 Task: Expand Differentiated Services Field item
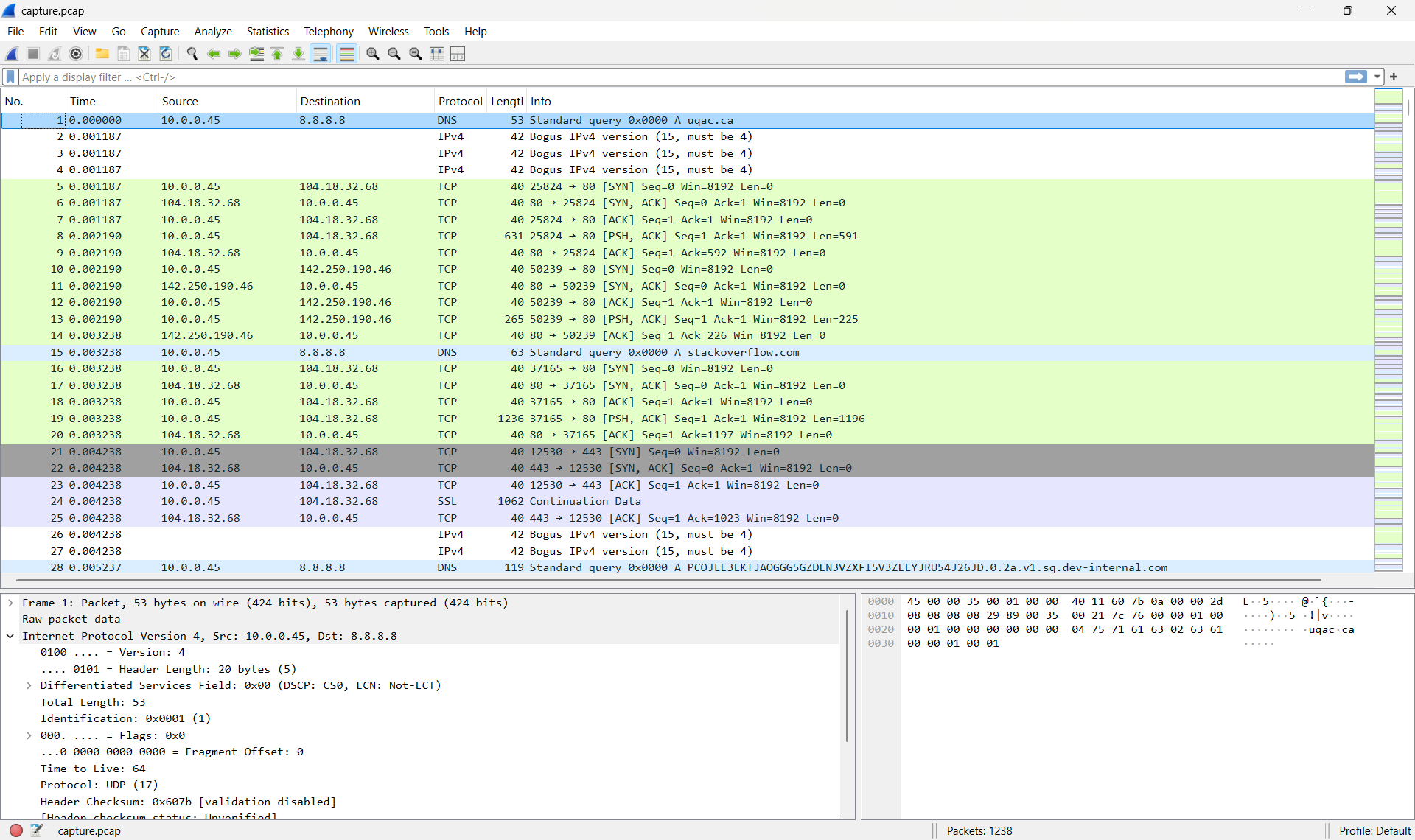click(x=29, y=685)
